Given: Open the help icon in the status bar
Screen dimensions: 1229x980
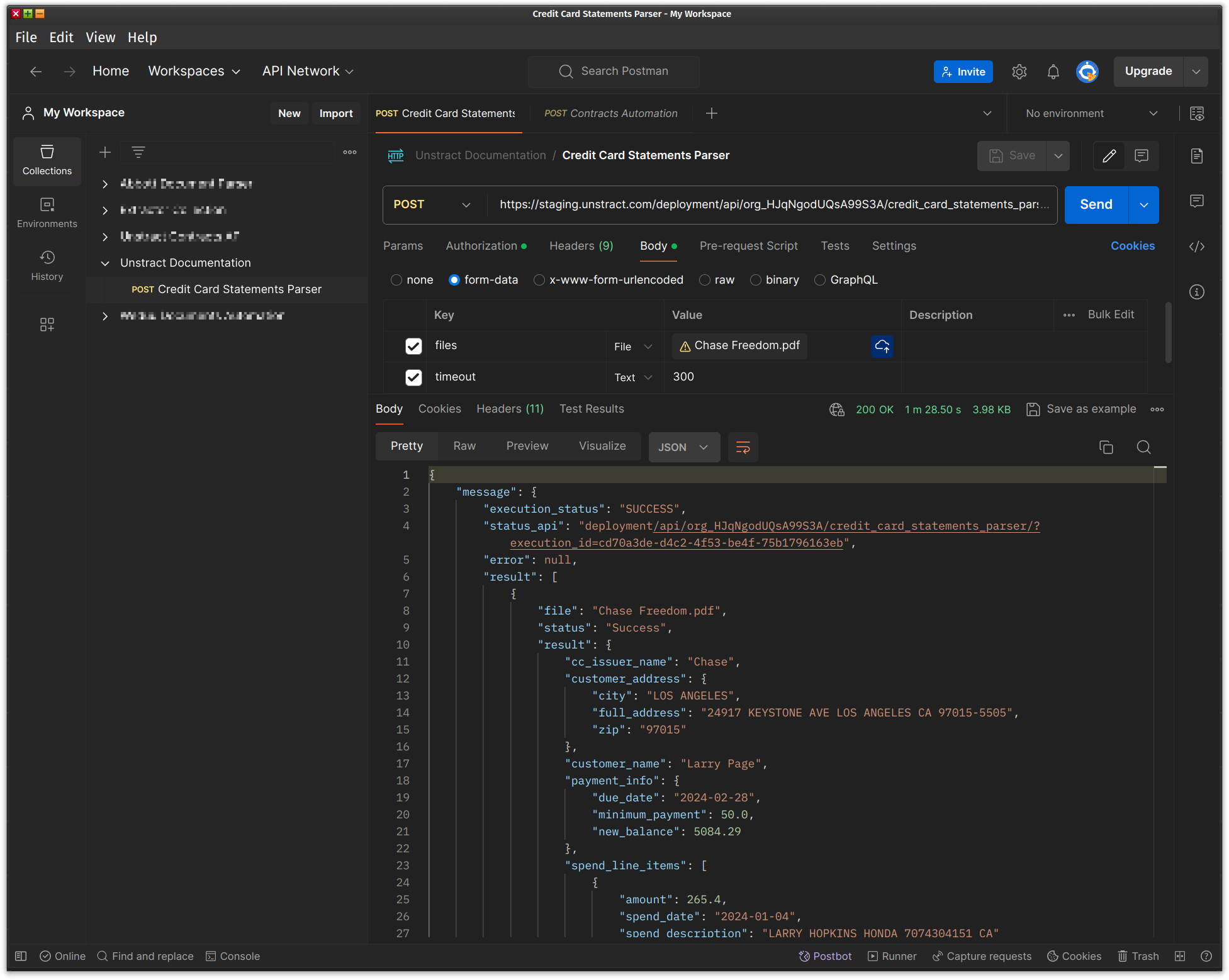Looking at the screenshot, I should [1206, 956].
